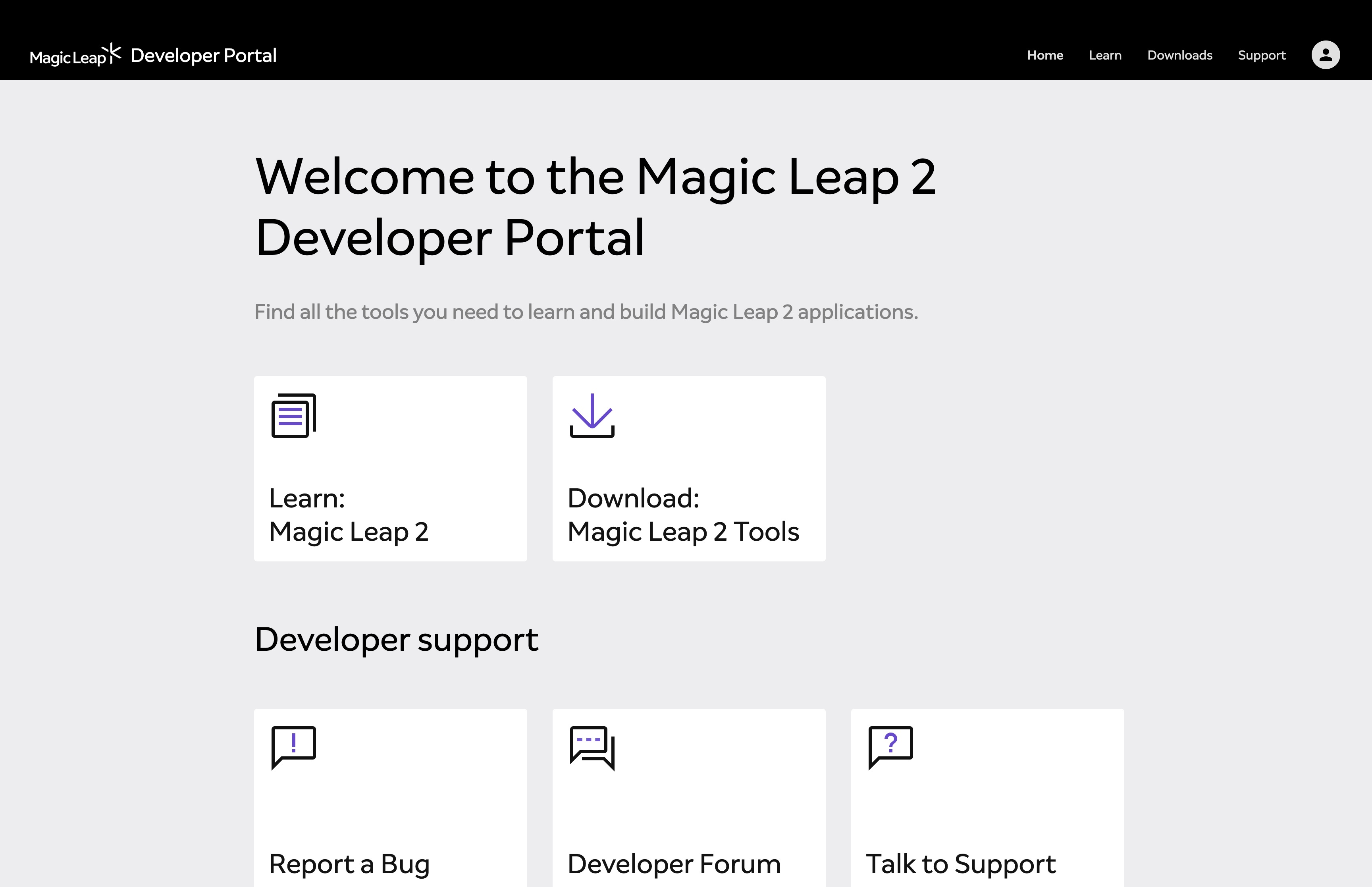Go to Downloads in navigation bar
Viewport: 1372px width, 887px height.
click(1180, 55)
